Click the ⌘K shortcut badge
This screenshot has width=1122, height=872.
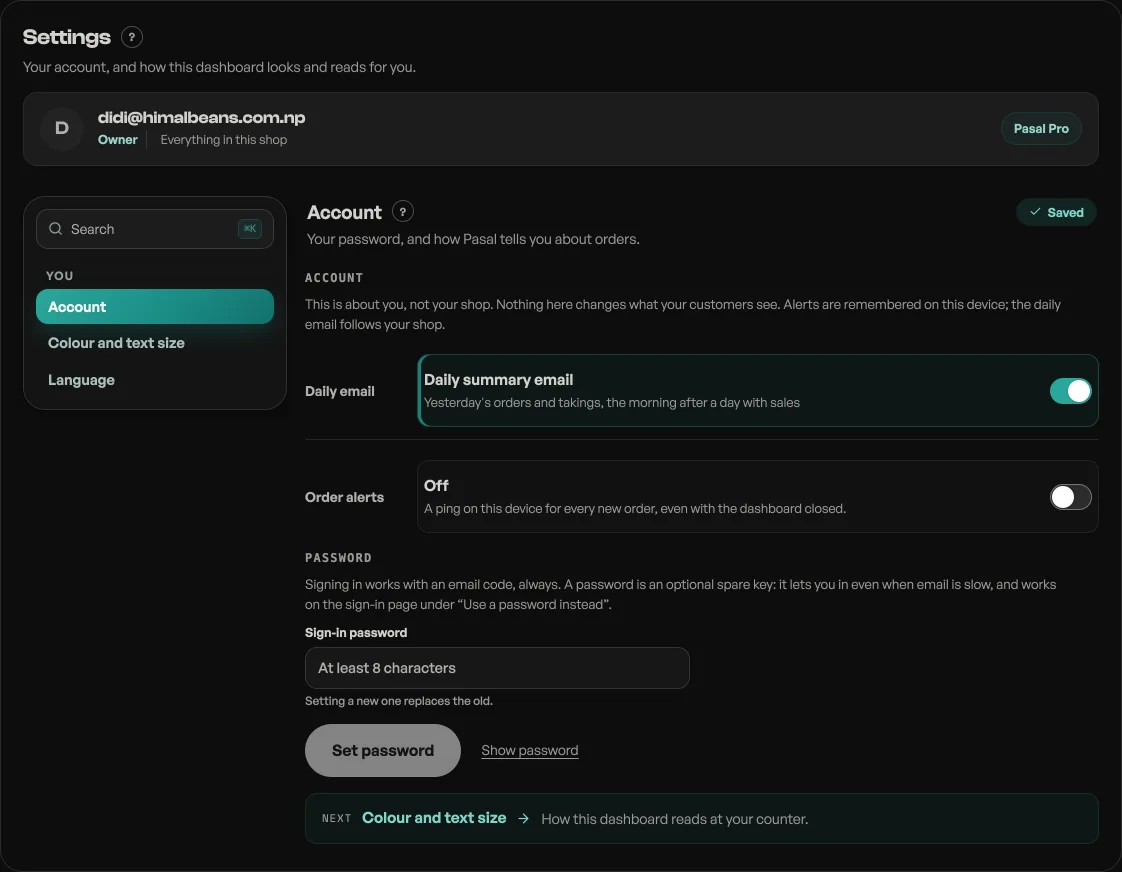pos(250,229)
